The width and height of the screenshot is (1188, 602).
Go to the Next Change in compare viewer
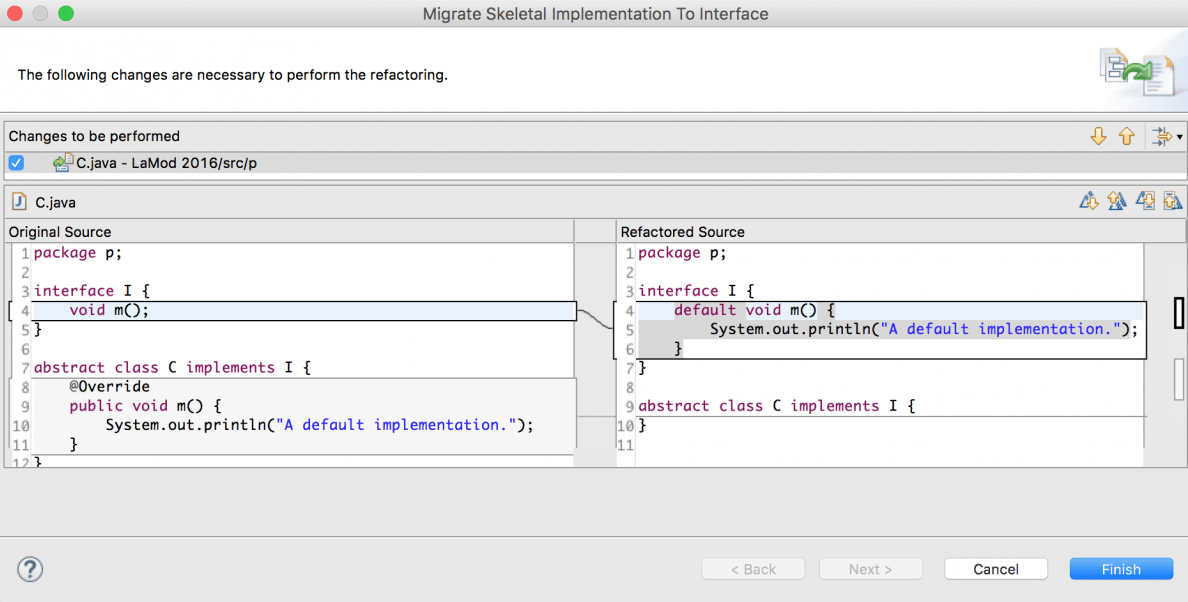coord(1145,201)
